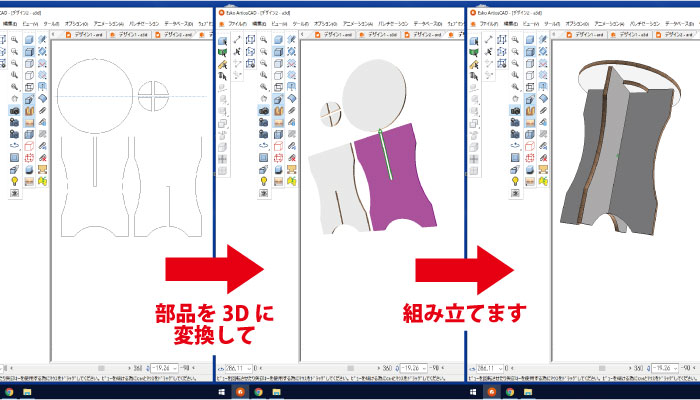Toggle the highlighted camera icon in purple-part window
The width and height of the screenshot is (700, 400).
[x=264, y=110]
